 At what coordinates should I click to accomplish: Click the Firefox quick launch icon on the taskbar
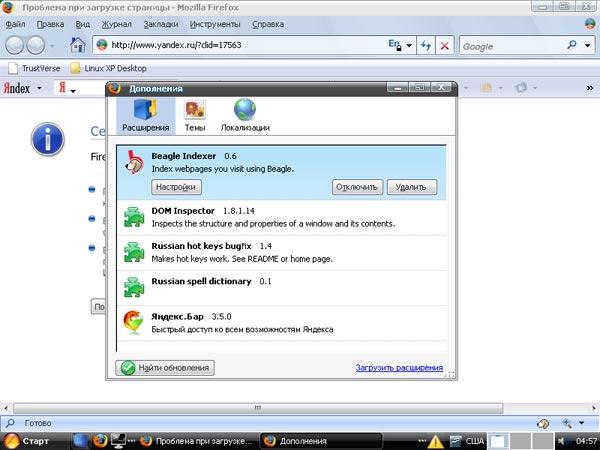tap(100, 440)
